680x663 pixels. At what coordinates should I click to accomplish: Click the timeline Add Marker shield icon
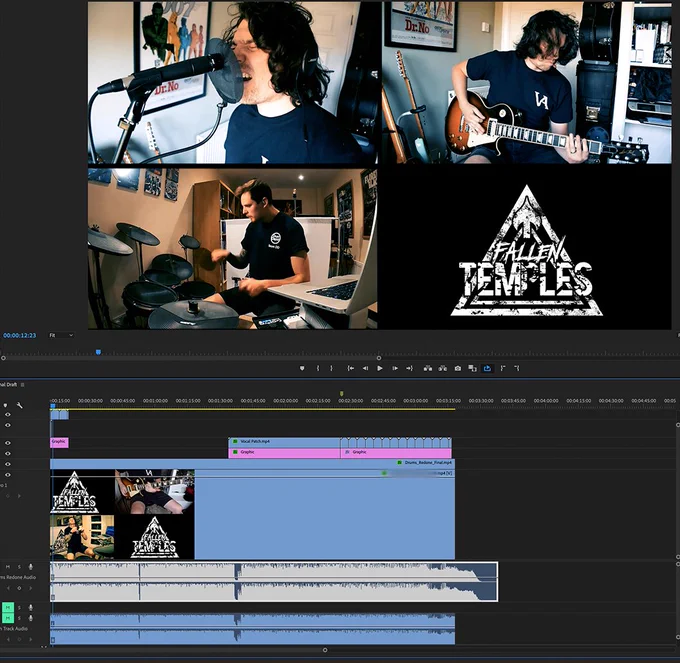tap(5, 405)
